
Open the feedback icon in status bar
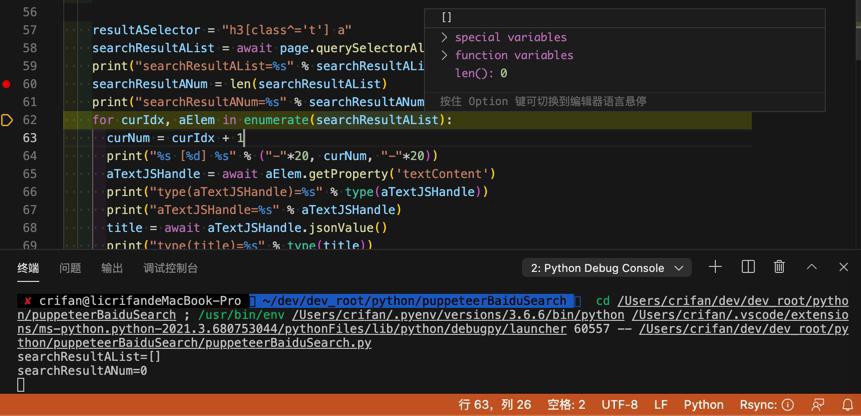[x=818, y=405]
